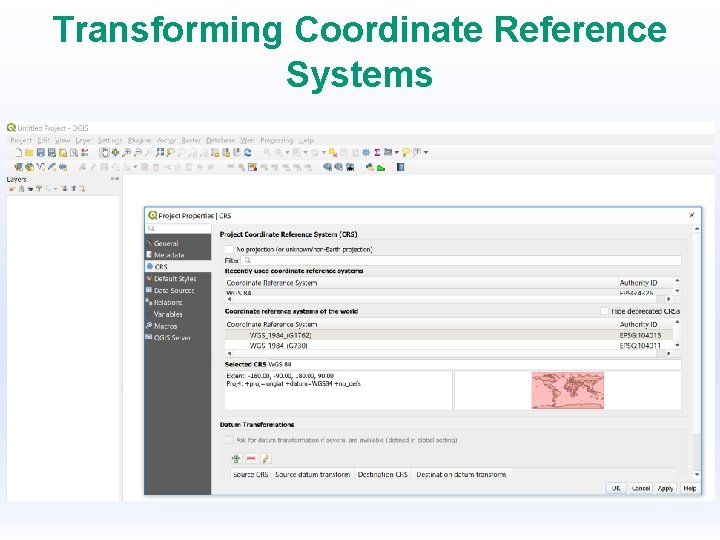
Task: Select the WGS_1984_(G1762) CRS row
Action: (449, 336)
